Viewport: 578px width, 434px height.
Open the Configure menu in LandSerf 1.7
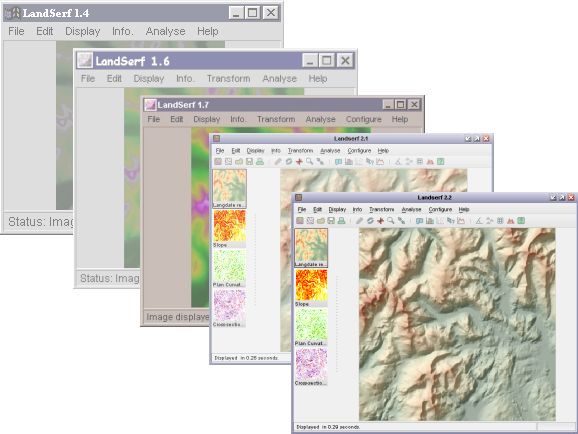(363, 119)
